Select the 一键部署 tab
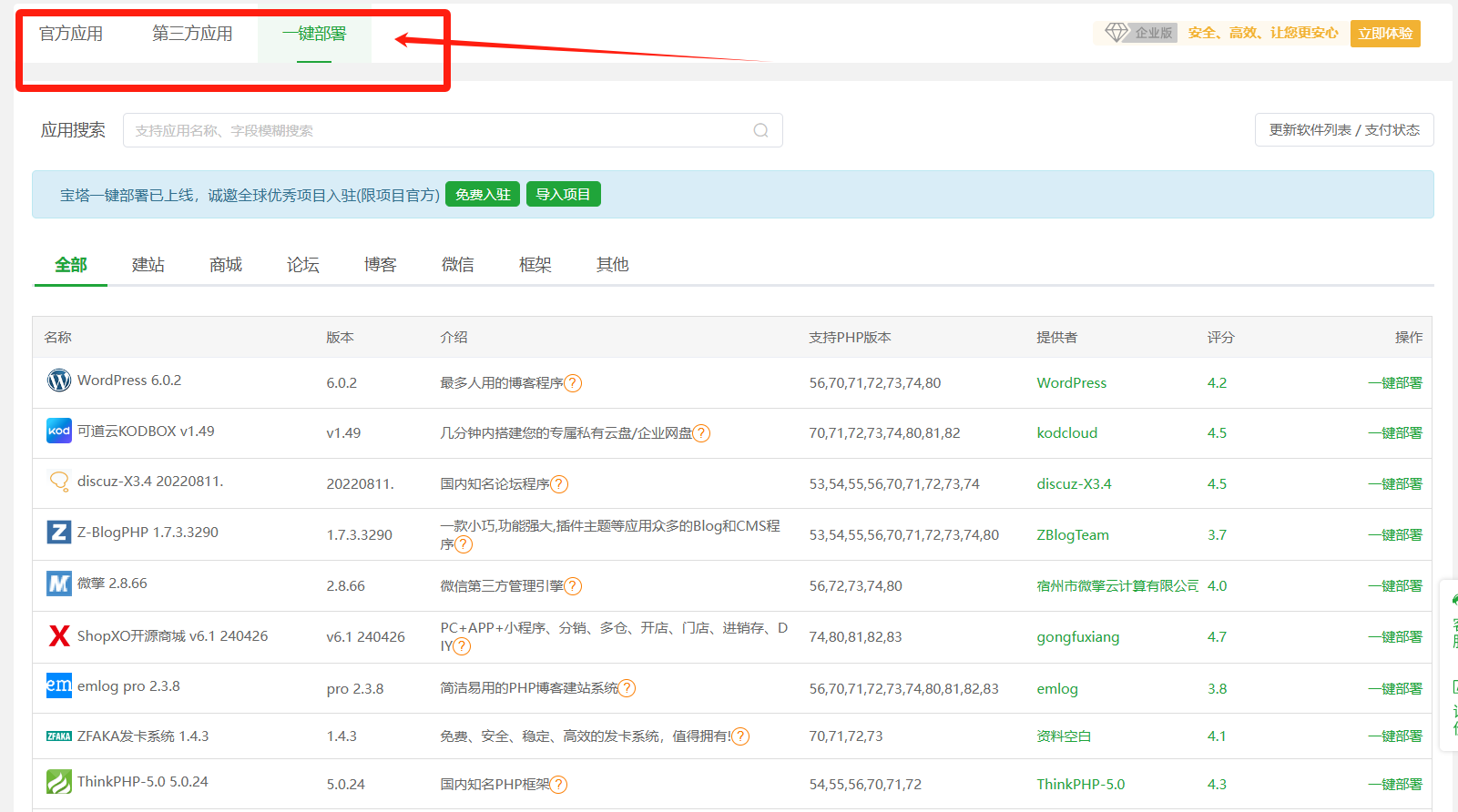The image size is (1458, 812). [x=314, y=34]
